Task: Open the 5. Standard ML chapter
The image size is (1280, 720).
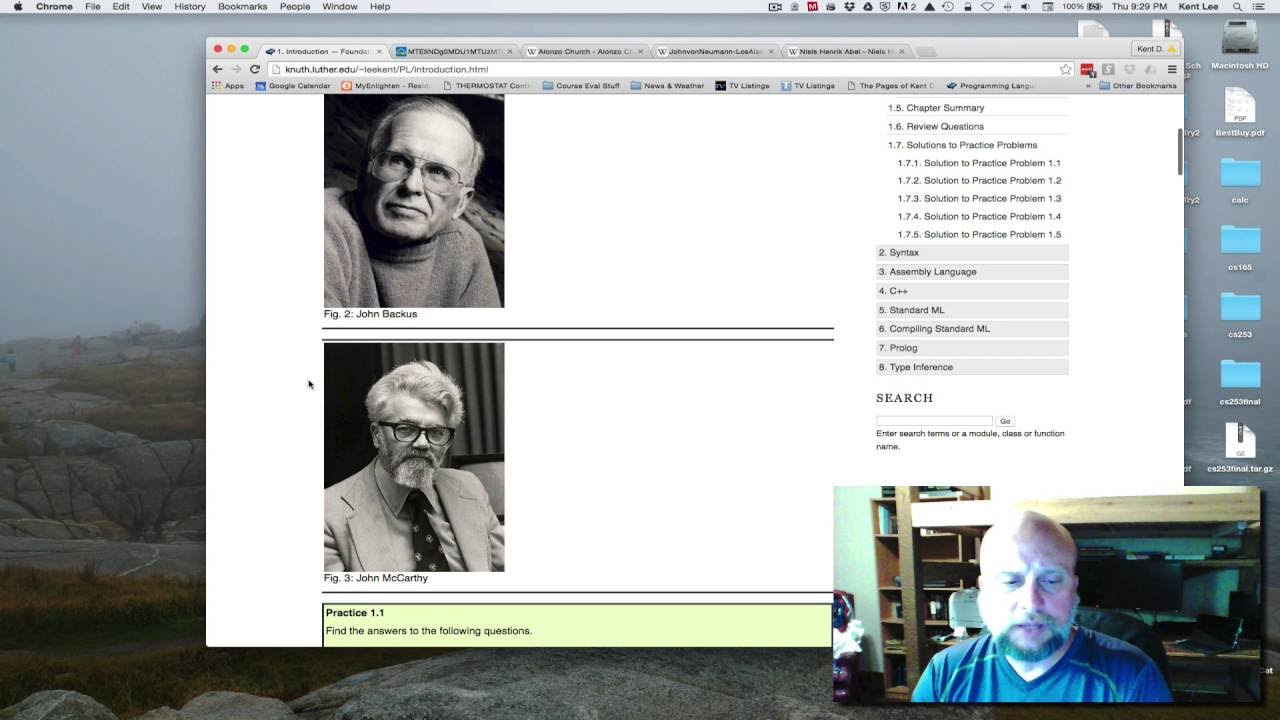Action: [x=972, y=310]
